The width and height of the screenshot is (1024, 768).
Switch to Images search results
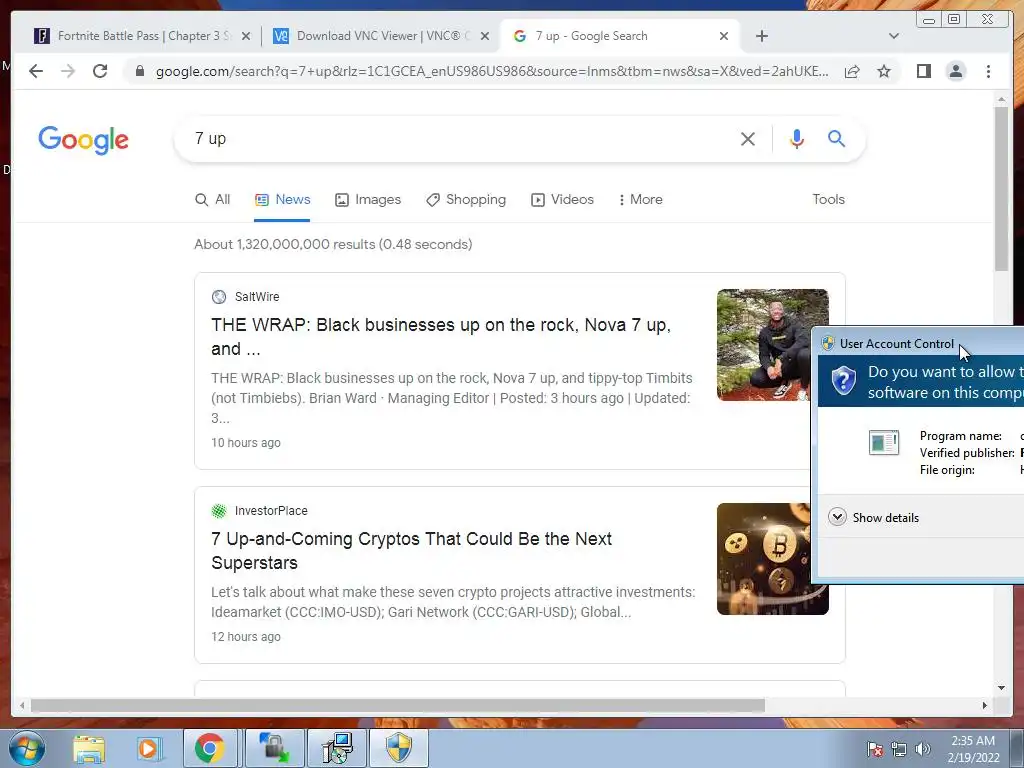coord(368,200)
